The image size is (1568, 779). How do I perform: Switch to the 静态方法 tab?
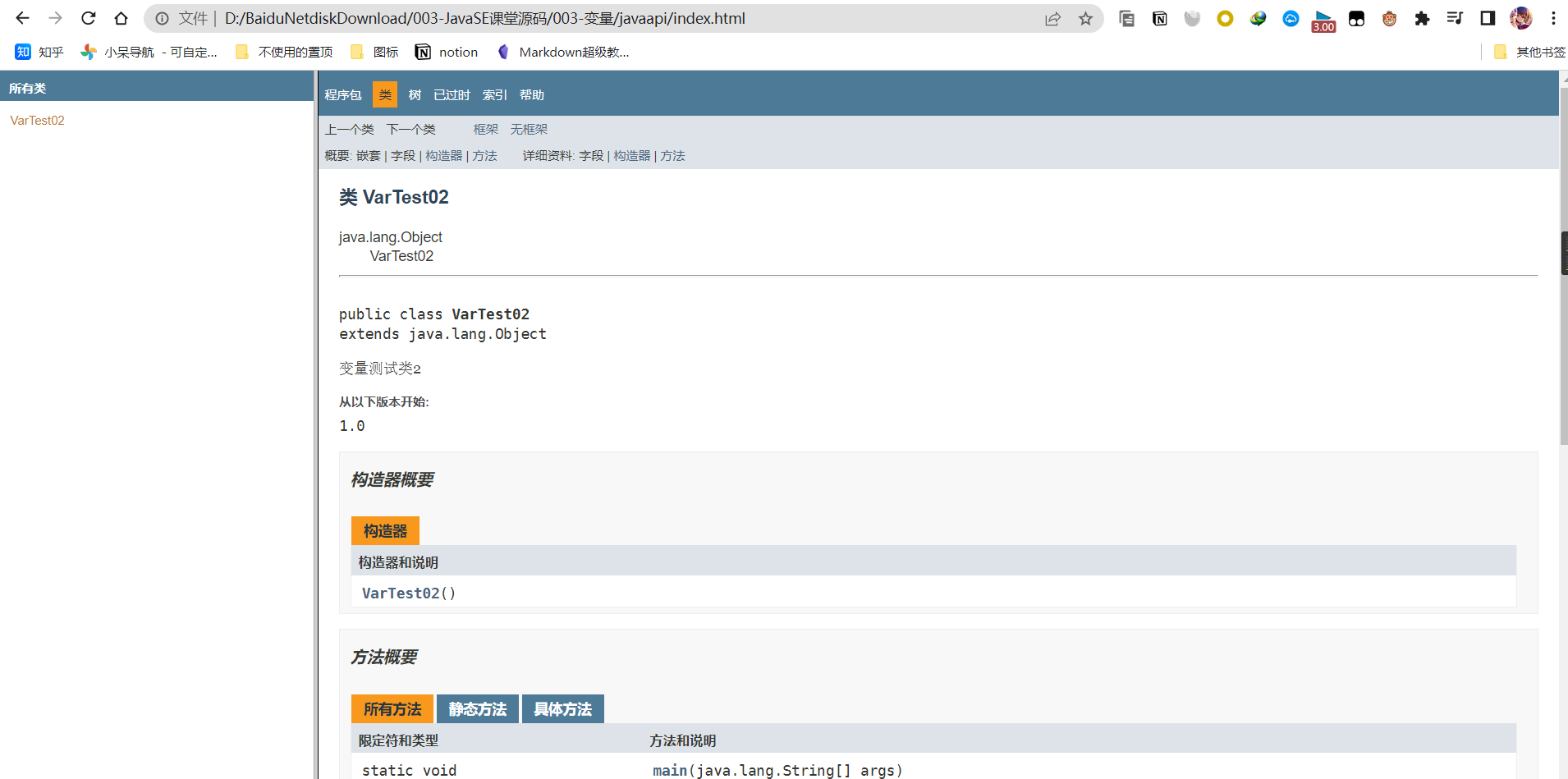pyautogui.click(x=477, y=709)
